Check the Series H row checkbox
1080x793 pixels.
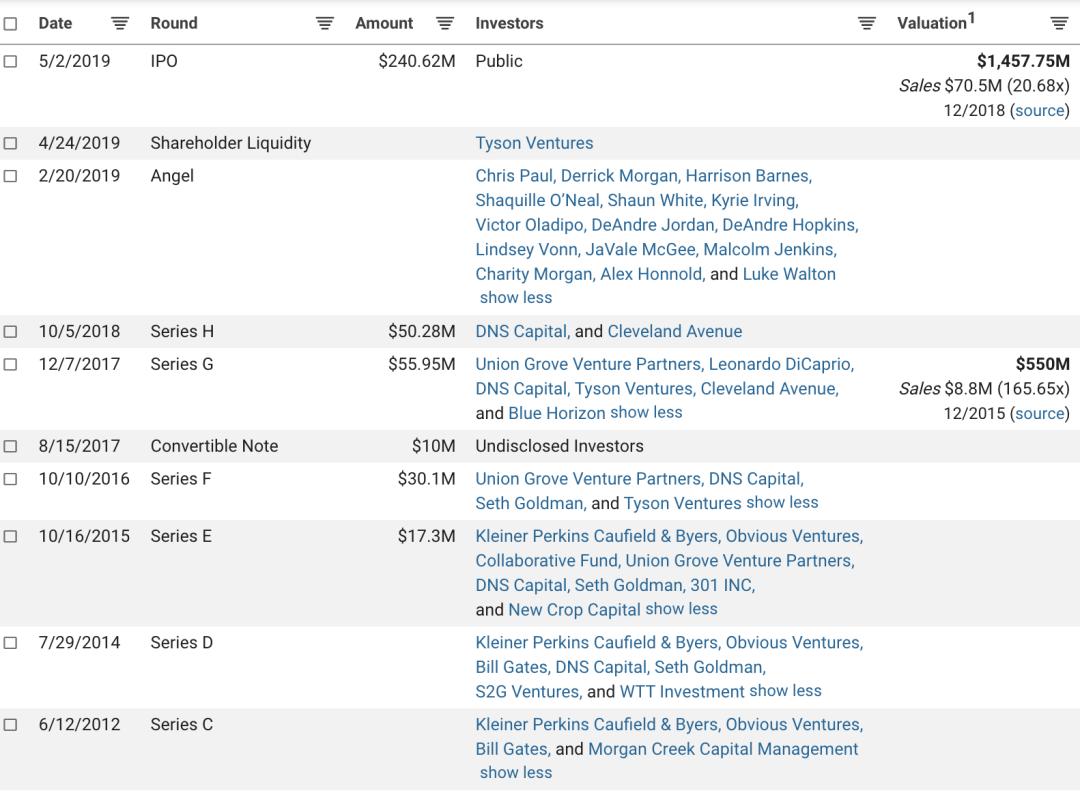tap(10, 331)
